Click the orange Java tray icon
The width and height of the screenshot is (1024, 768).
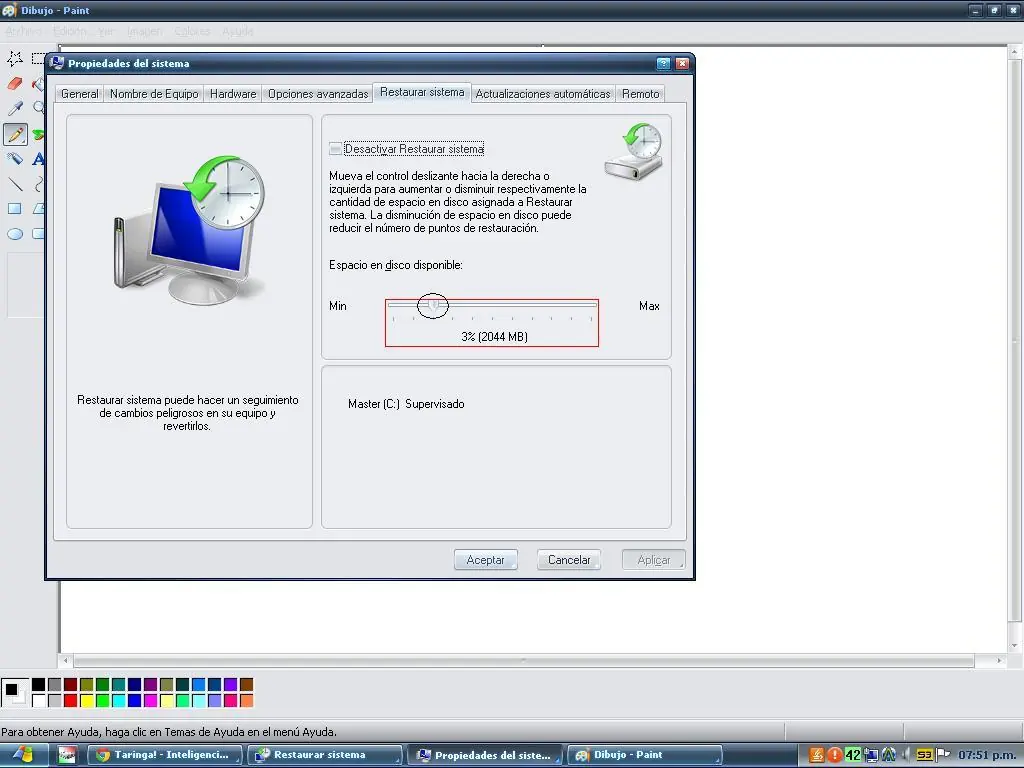(816, 755)
